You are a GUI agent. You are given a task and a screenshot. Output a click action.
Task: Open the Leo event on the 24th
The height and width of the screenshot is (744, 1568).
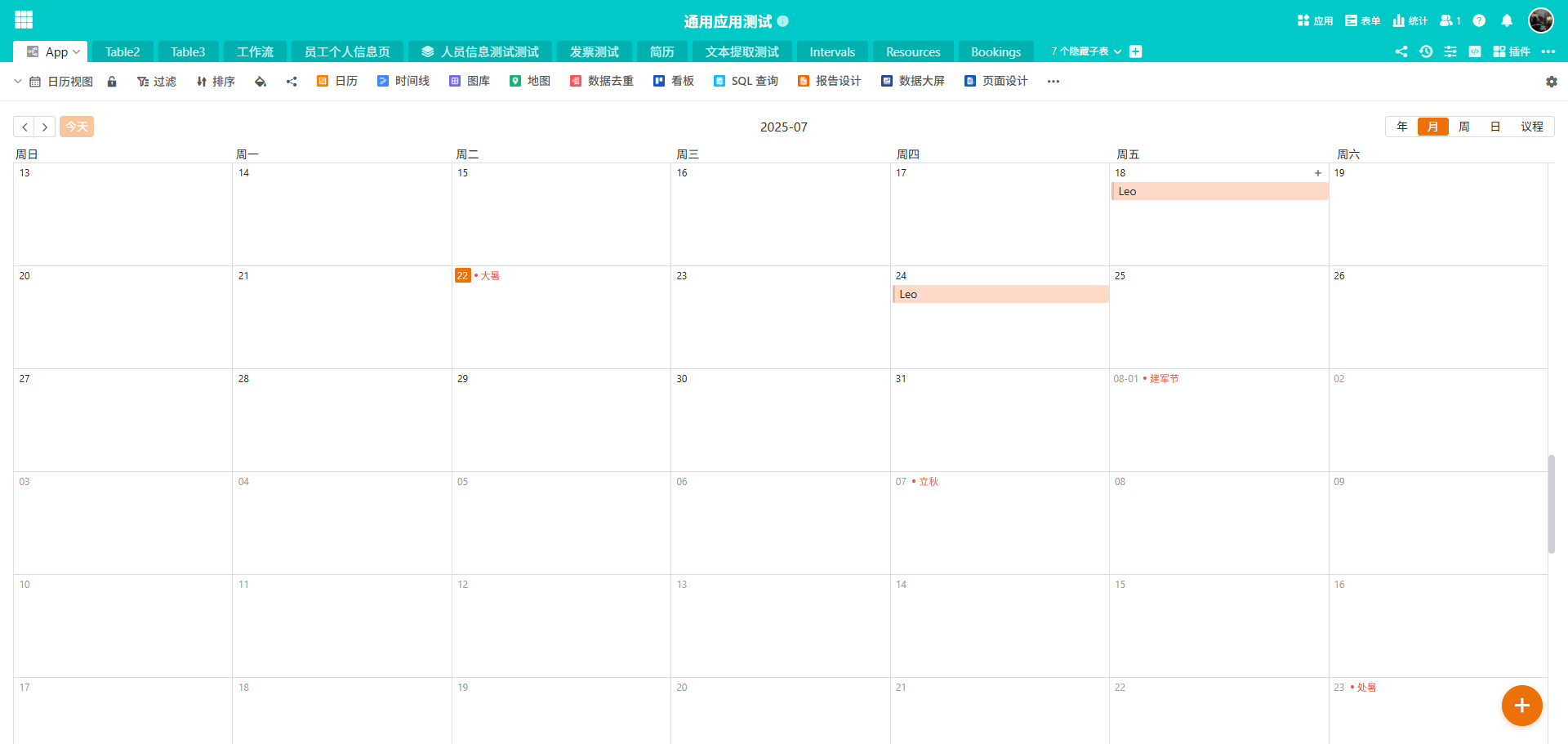(1000, 294)
